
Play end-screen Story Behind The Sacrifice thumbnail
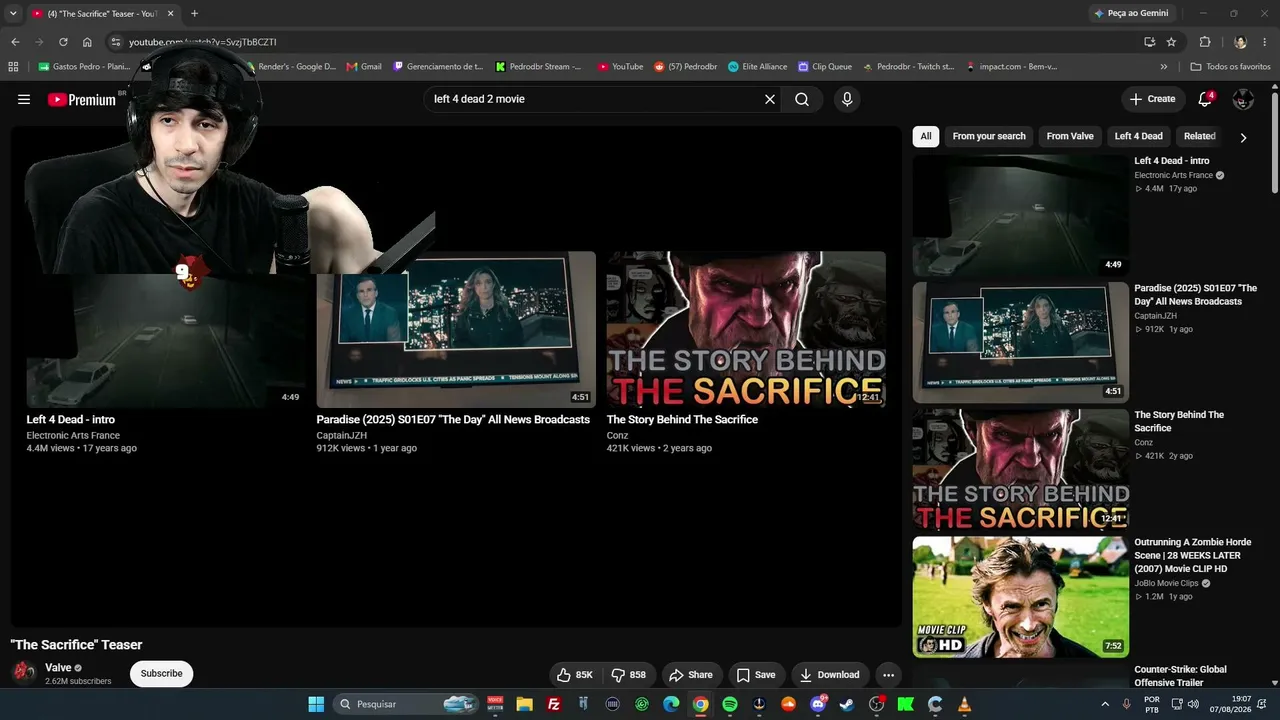746,329
